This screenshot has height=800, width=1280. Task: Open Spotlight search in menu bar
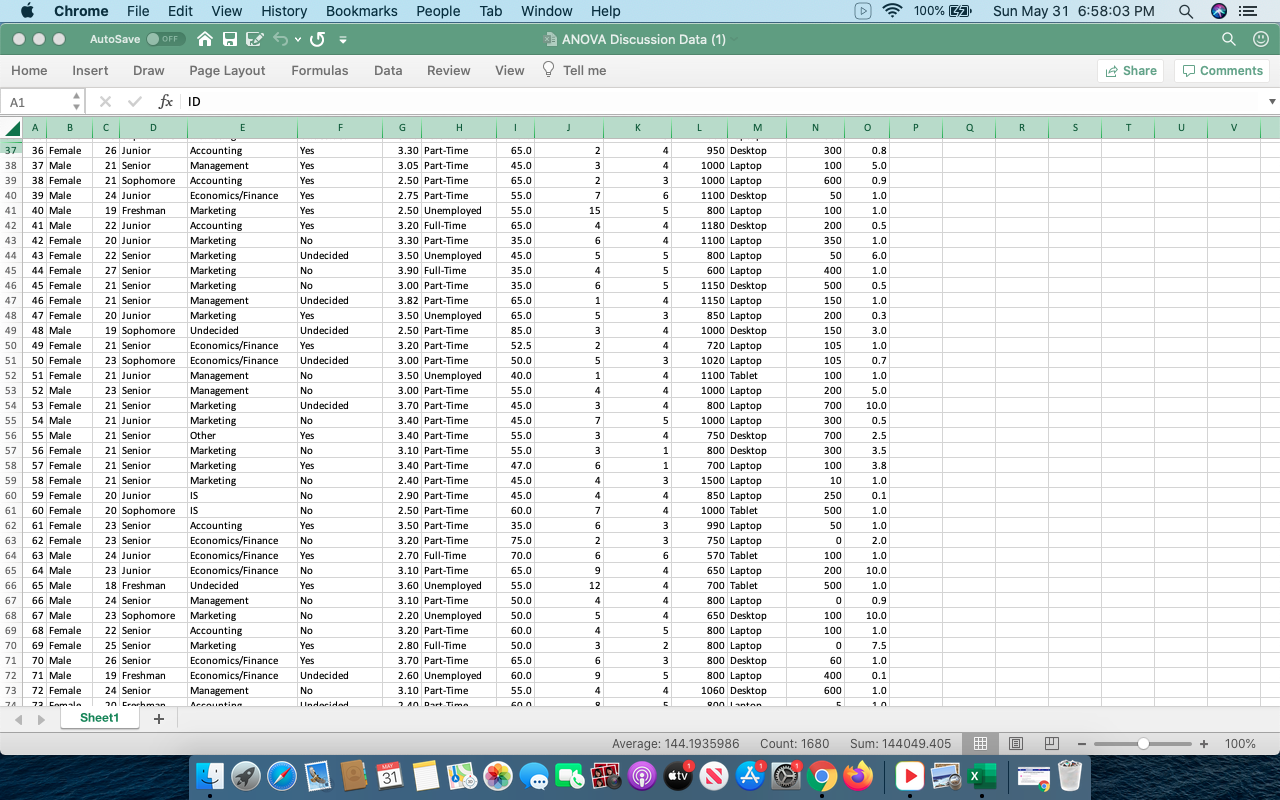pyautogui.click(x=1186, y=11)
